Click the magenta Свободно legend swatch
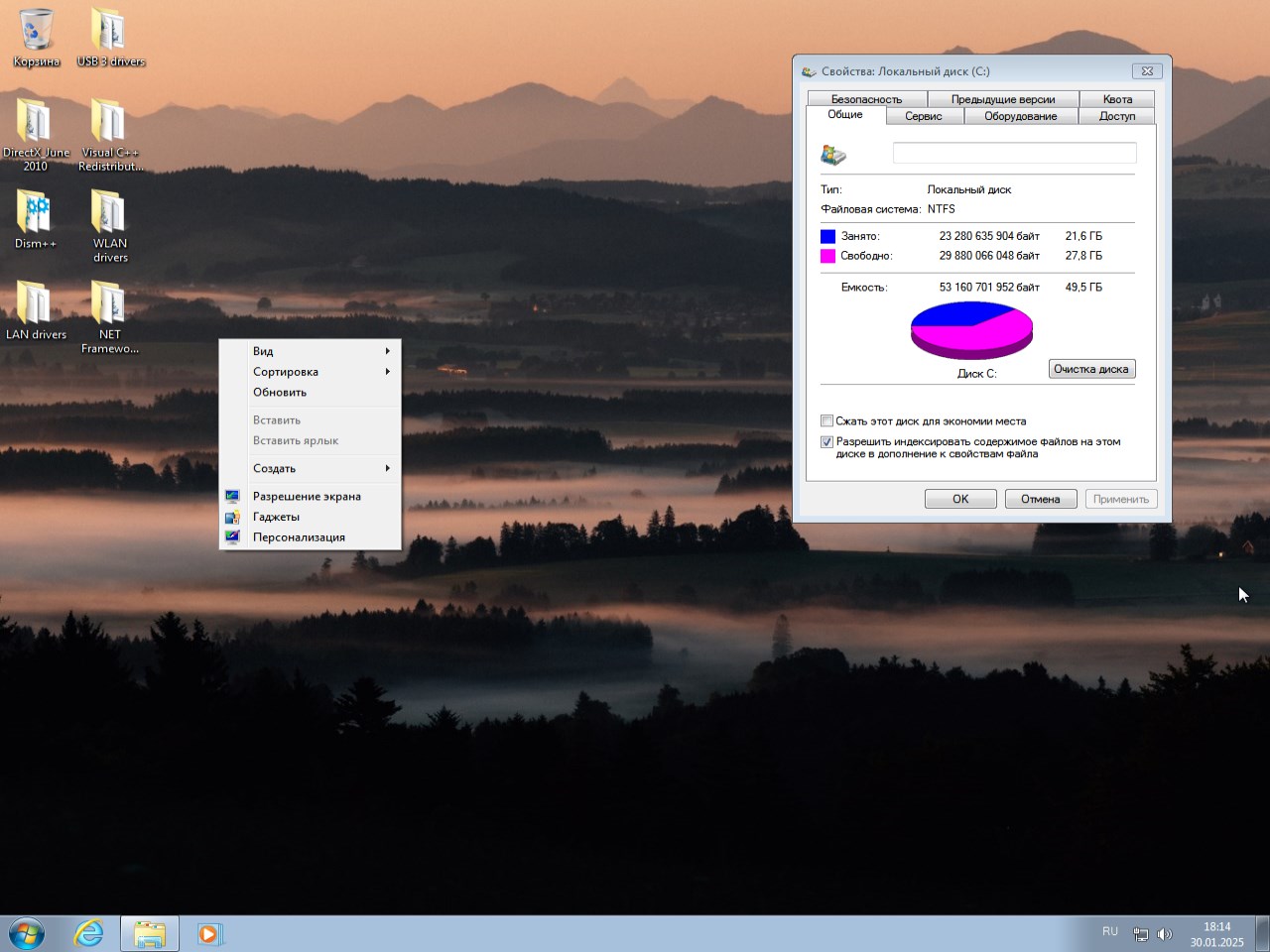 [x=827, y=255]
